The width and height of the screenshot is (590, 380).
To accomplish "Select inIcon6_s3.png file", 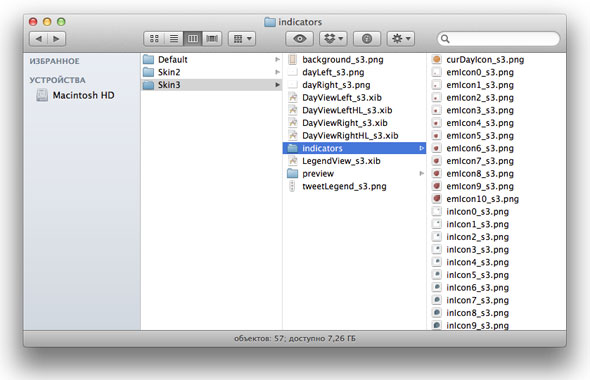I will click(497, 287).
